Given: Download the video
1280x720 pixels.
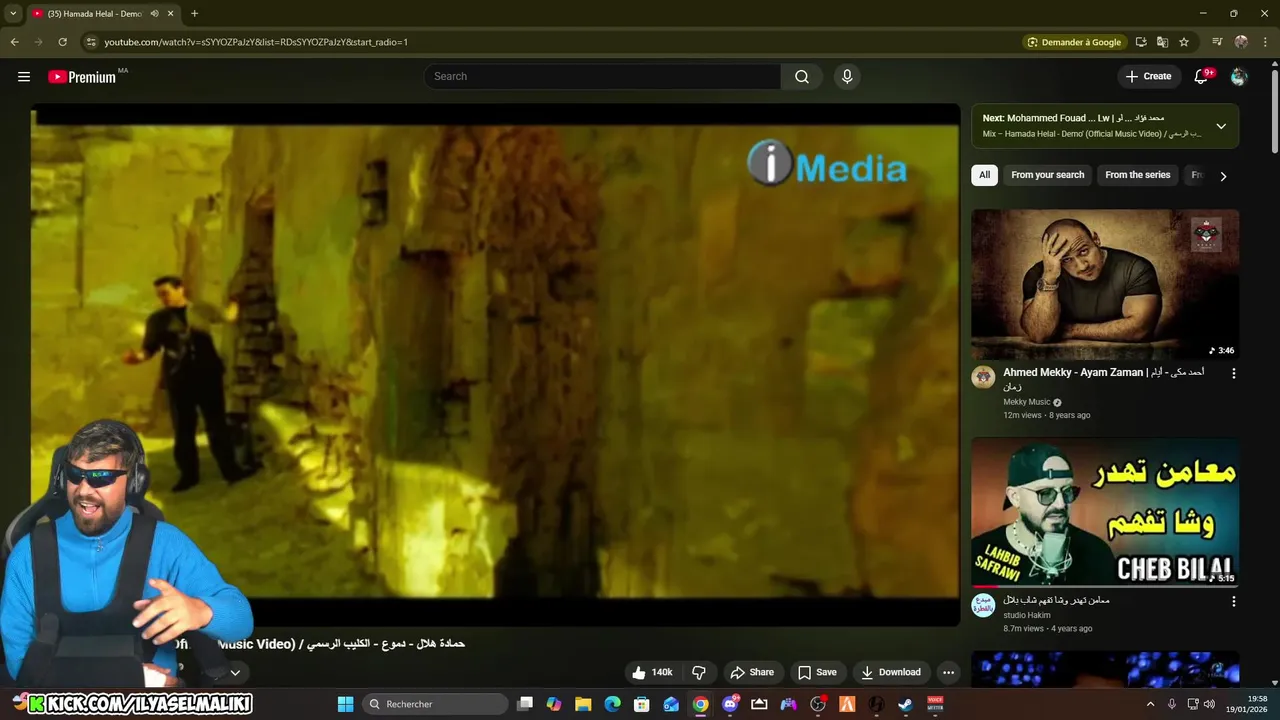Looking at the screenshot, I should pos(891,672).
